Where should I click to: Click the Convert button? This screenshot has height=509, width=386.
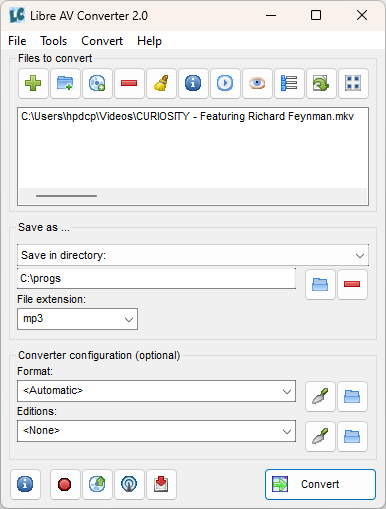(320, 484)
